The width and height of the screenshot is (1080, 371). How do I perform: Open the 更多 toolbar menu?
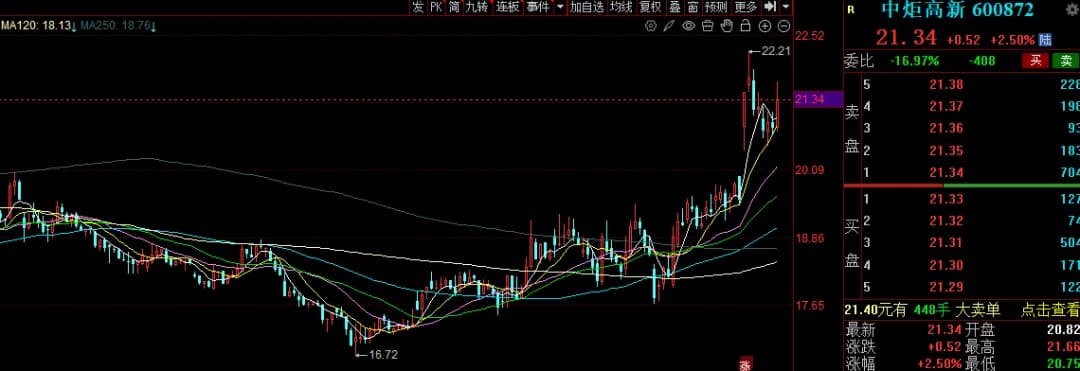point(746,7)
